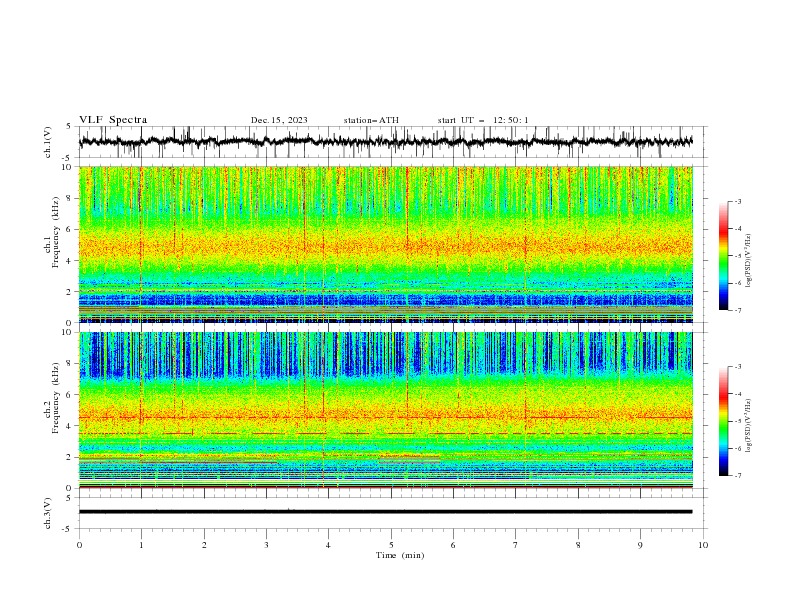Image resolution: width=792 pixels, height=612 pixels.
Task: Click the "6" kHz tick on the ch.2 frequency axis
Action: (69, 395)
